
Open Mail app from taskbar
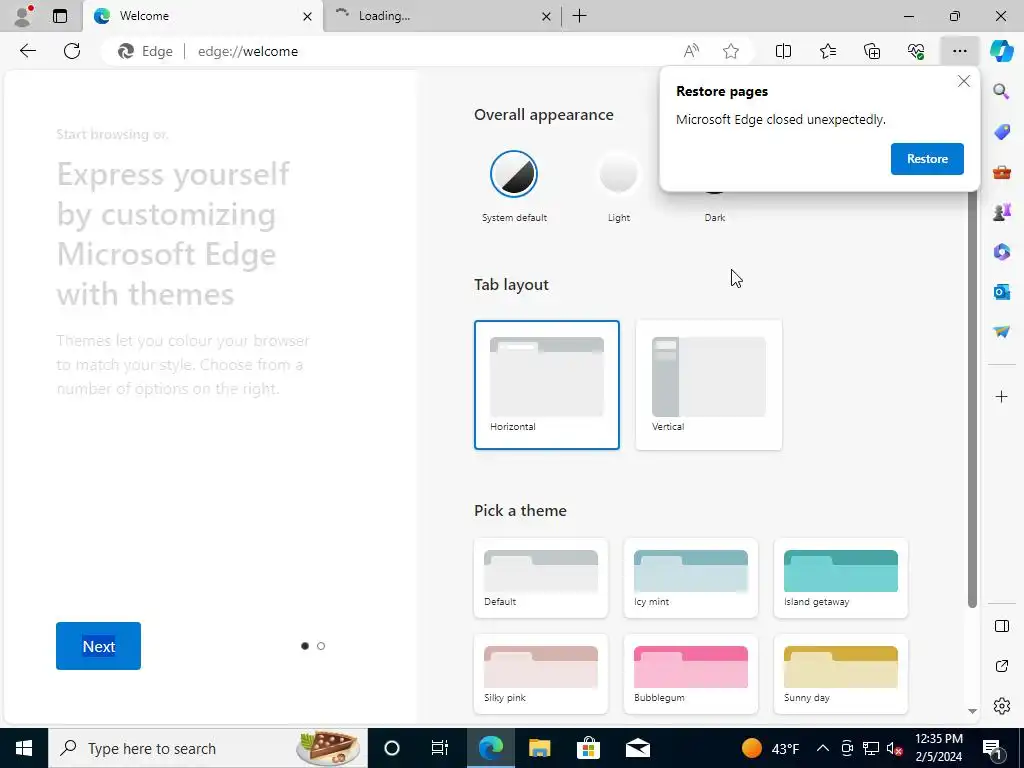click(x=637, y=748)
